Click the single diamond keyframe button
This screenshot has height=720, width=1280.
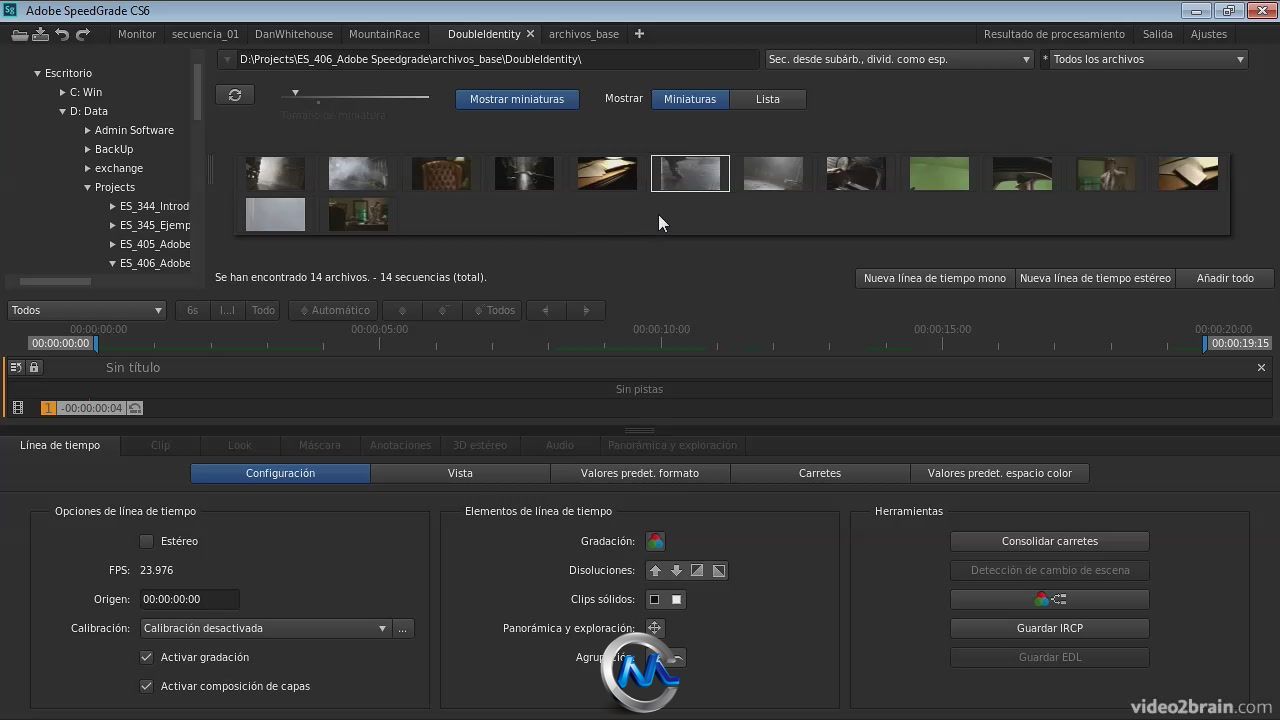[402, 310]
